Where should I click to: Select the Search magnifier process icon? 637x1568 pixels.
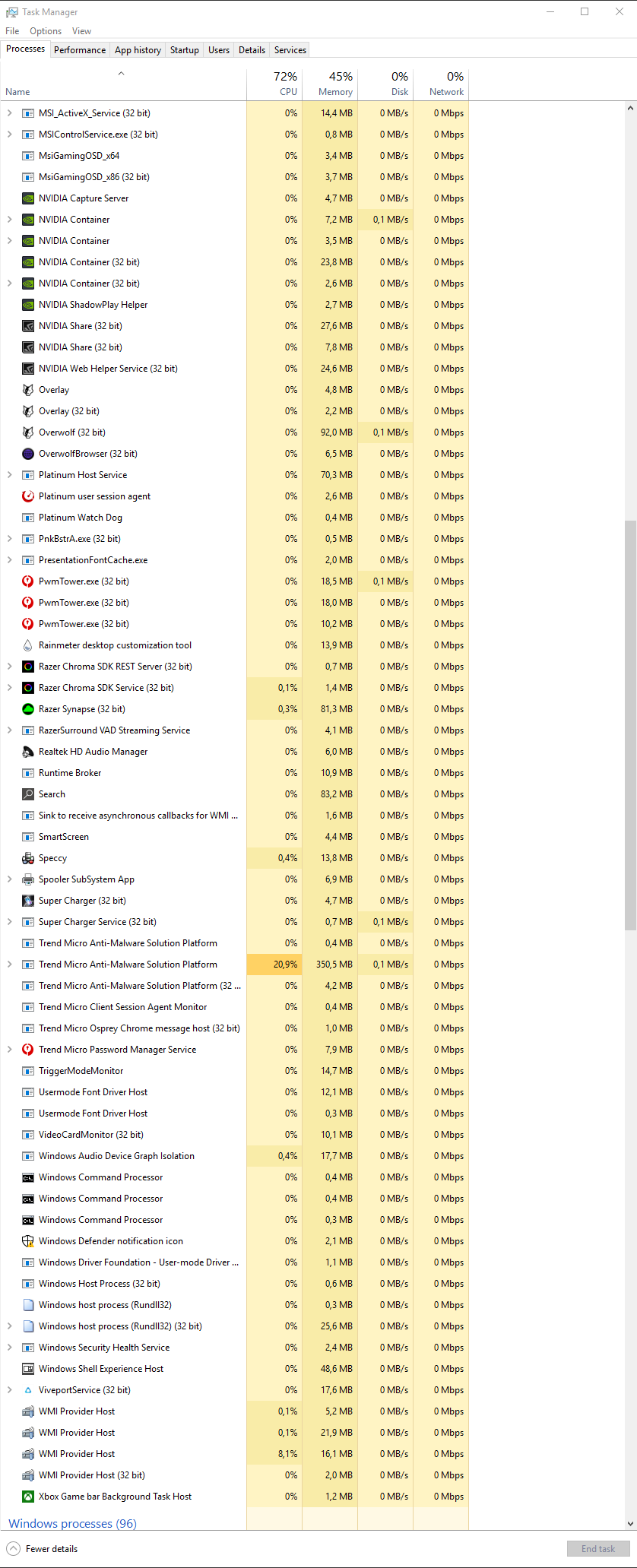click(x=28, y=794)
